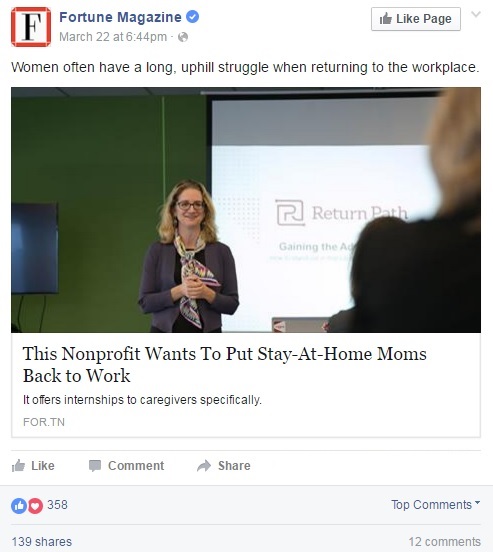The width and height of the screenshot is (493, 552).
Task: Open the Fortune Magazine page name link
Action: 120,17
